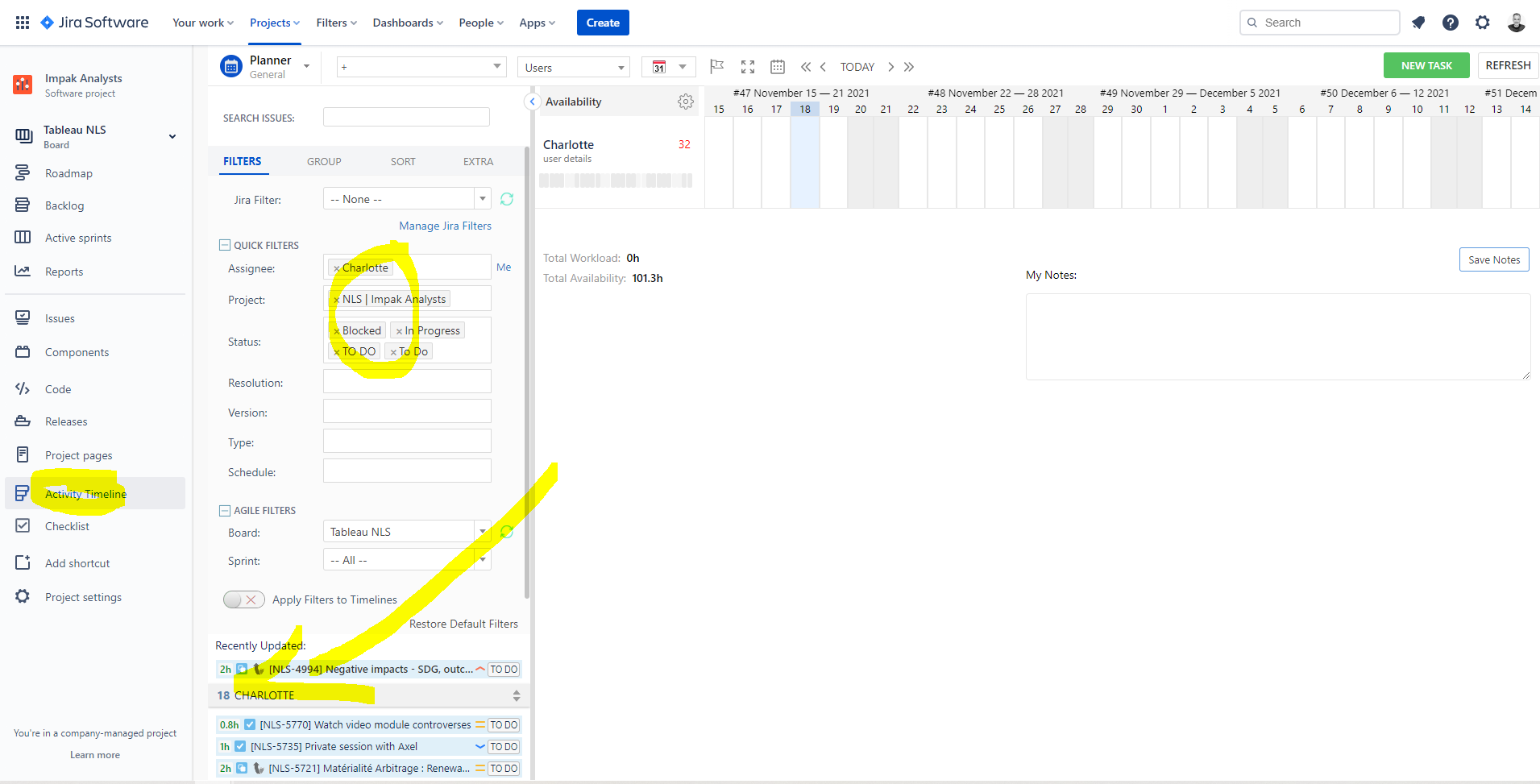
Task: Jump forward far with double right arrows
Action: pos(909,67)
